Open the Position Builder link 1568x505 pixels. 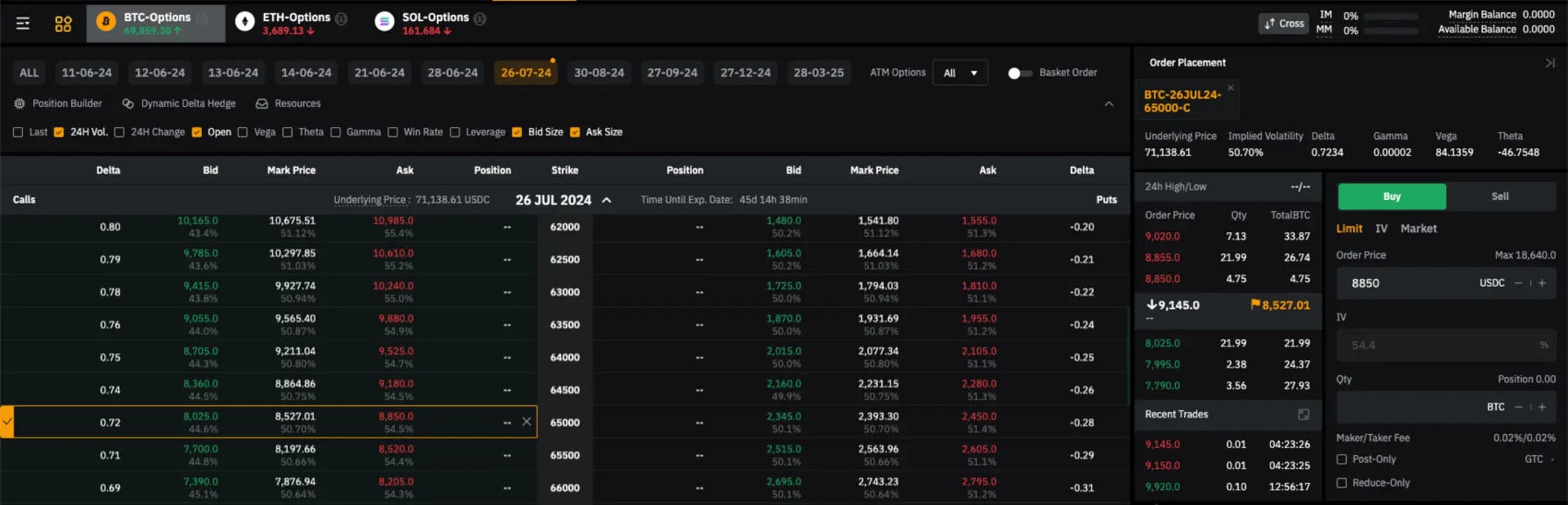tap(67, 103)
